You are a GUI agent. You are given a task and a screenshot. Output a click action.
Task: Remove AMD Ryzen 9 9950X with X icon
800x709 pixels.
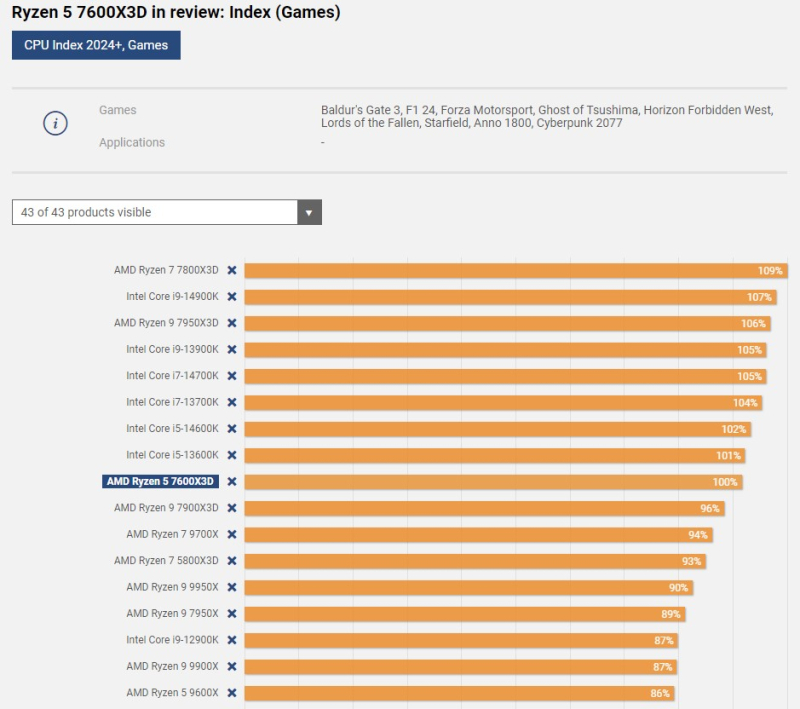coord(232,587)
